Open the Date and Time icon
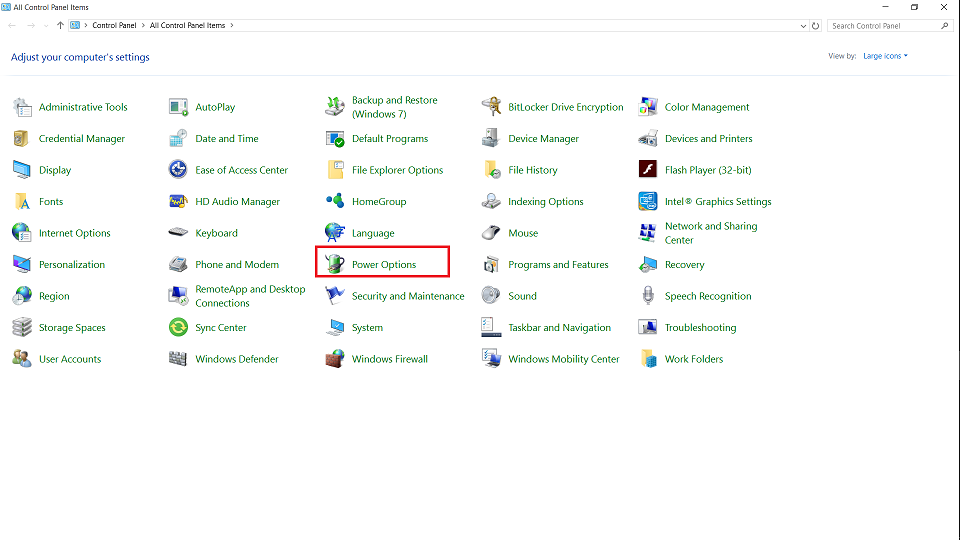Screen dimensions: 960x540 pyautogui.click(x=178, y=138)
